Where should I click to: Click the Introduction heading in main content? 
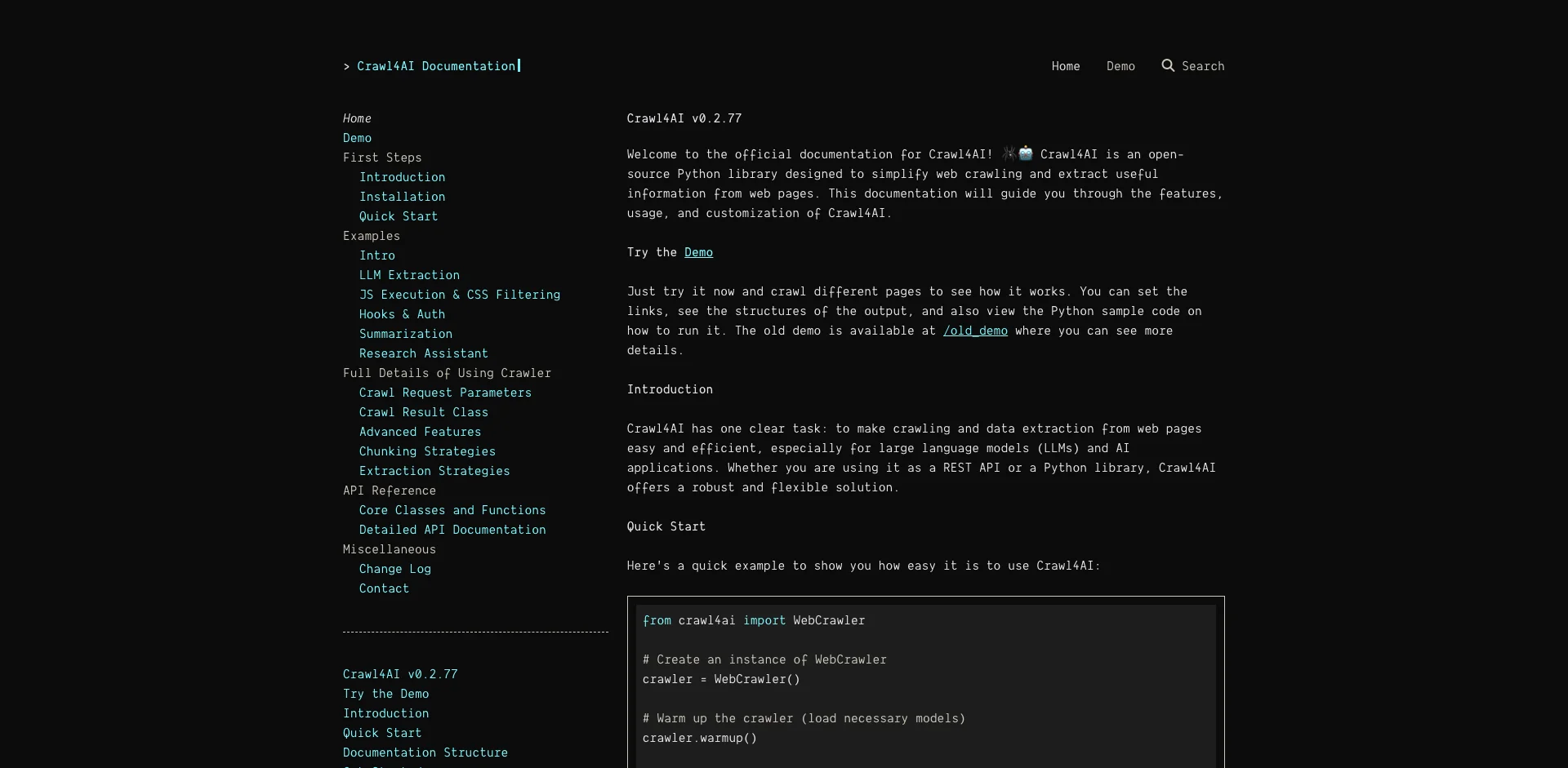[x=670, y=389]
